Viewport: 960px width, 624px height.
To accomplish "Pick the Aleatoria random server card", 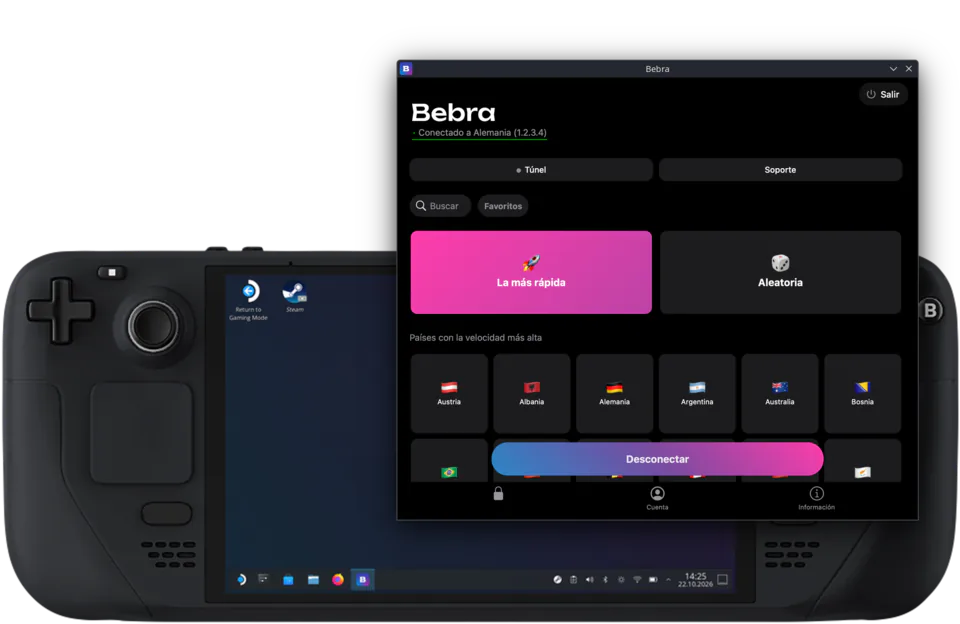I will tap(780, 272).
